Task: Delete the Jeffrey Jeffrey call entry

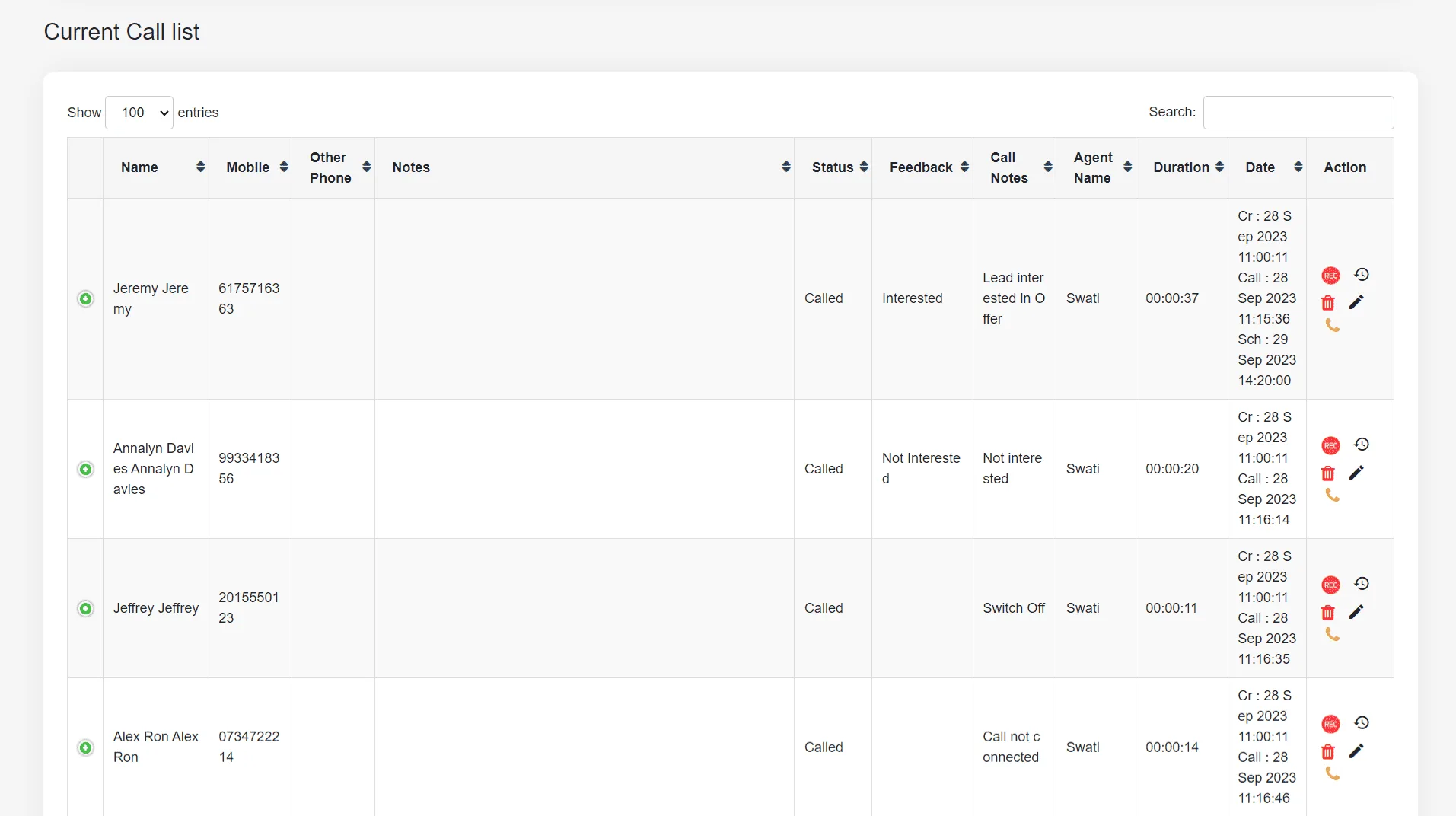Action: point(1328,613)
